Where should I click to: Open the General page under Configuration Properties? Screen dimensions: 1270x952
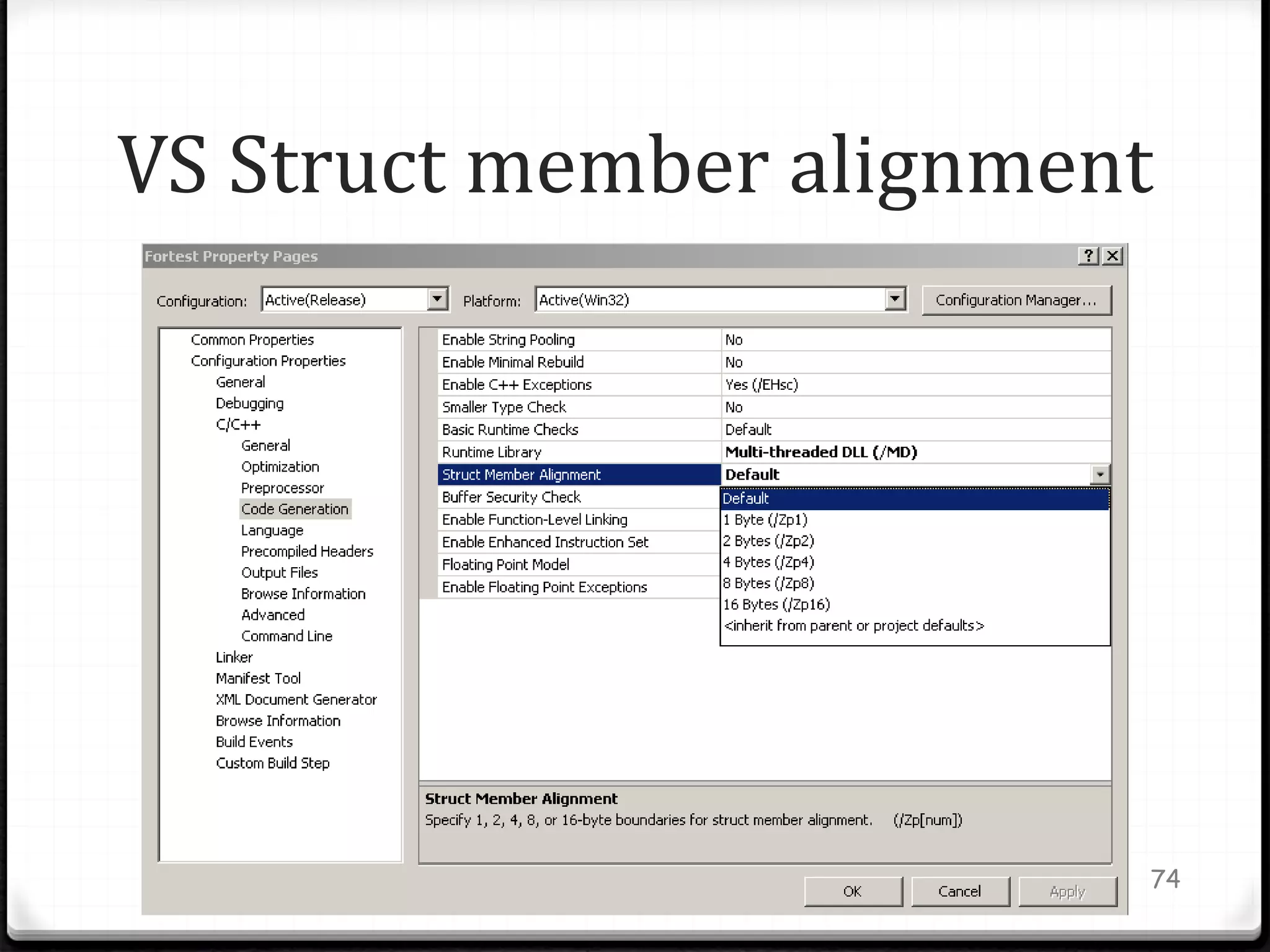(x=241, y=382)
